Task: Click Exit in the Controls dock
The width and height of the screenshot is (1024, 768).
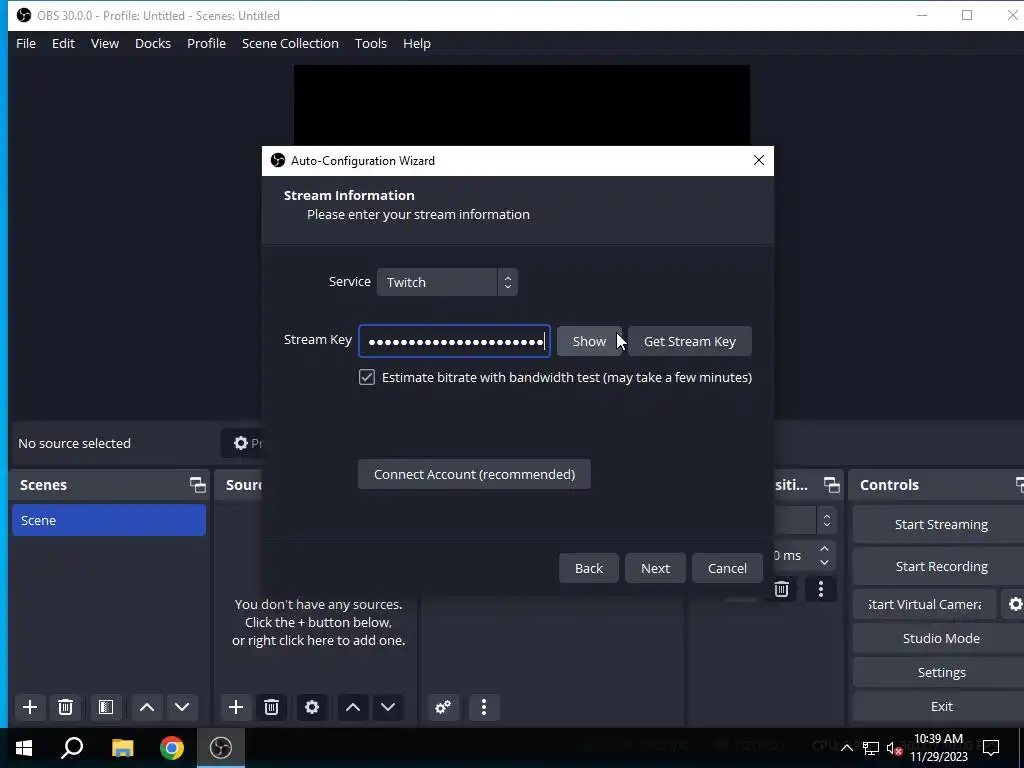Action: click(x=940, y=706)
